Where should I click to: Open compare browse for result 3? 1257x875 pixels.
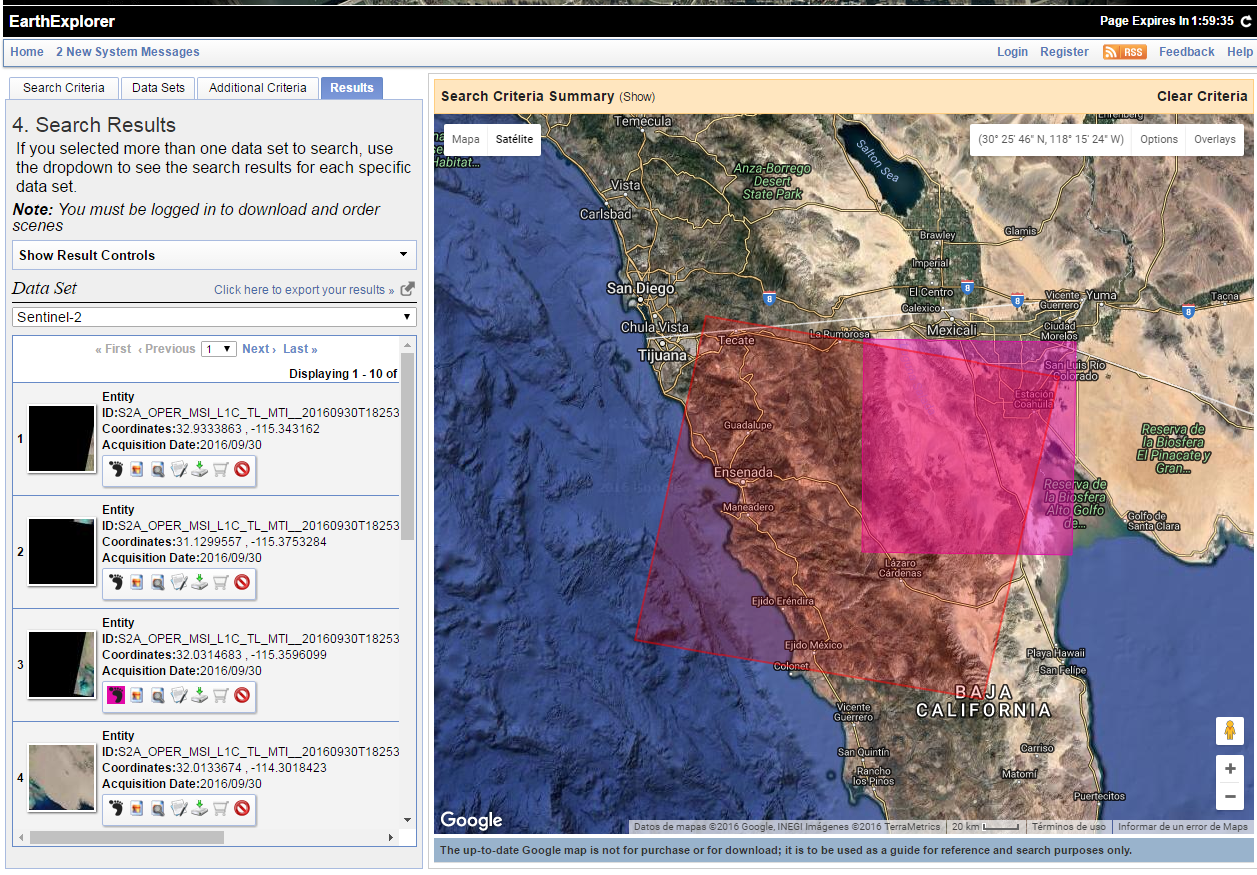click(x=158, y=695)
